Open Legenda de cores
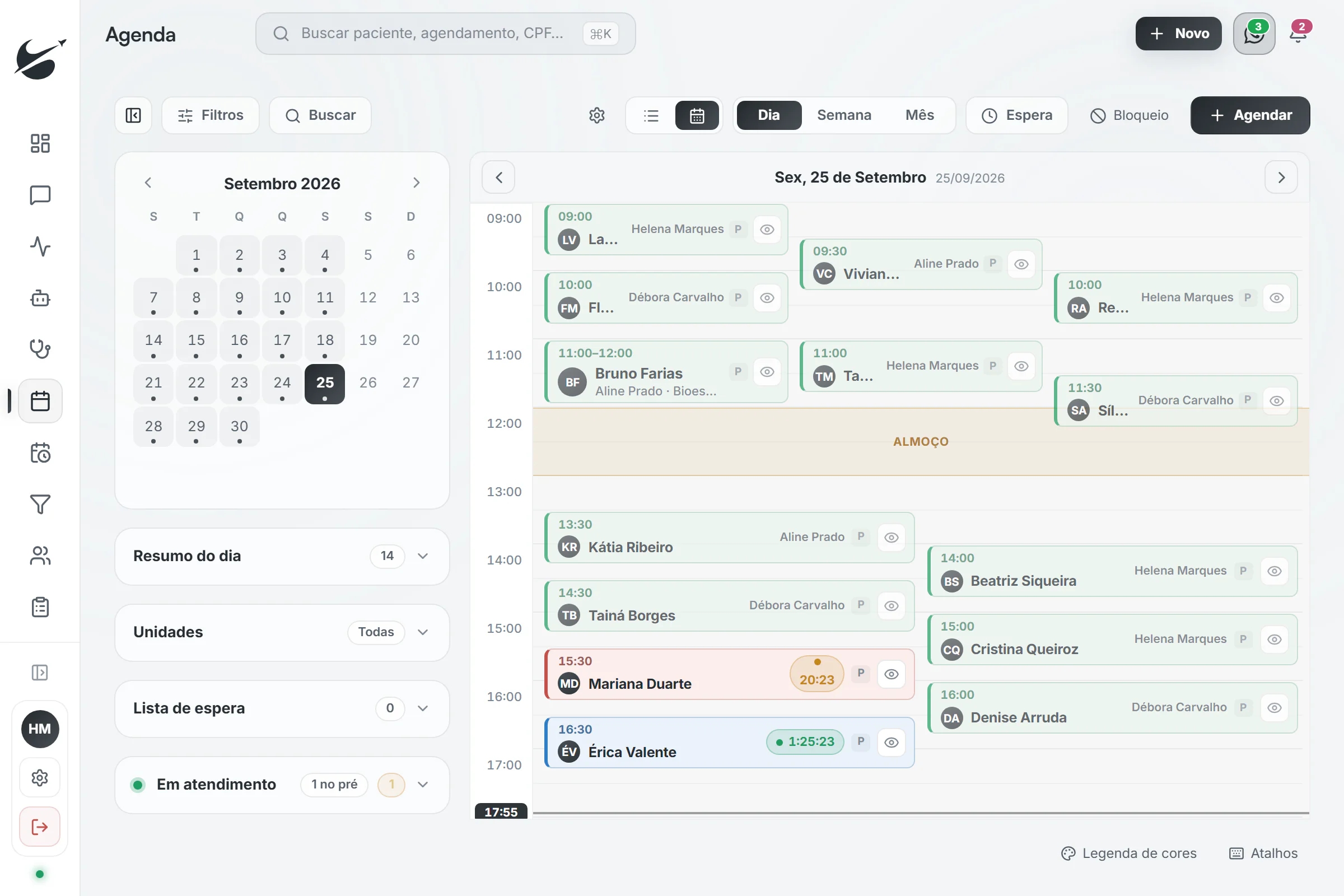Image resolution: width=1344 pixels, height=896 pixels. click(1128, 853)
